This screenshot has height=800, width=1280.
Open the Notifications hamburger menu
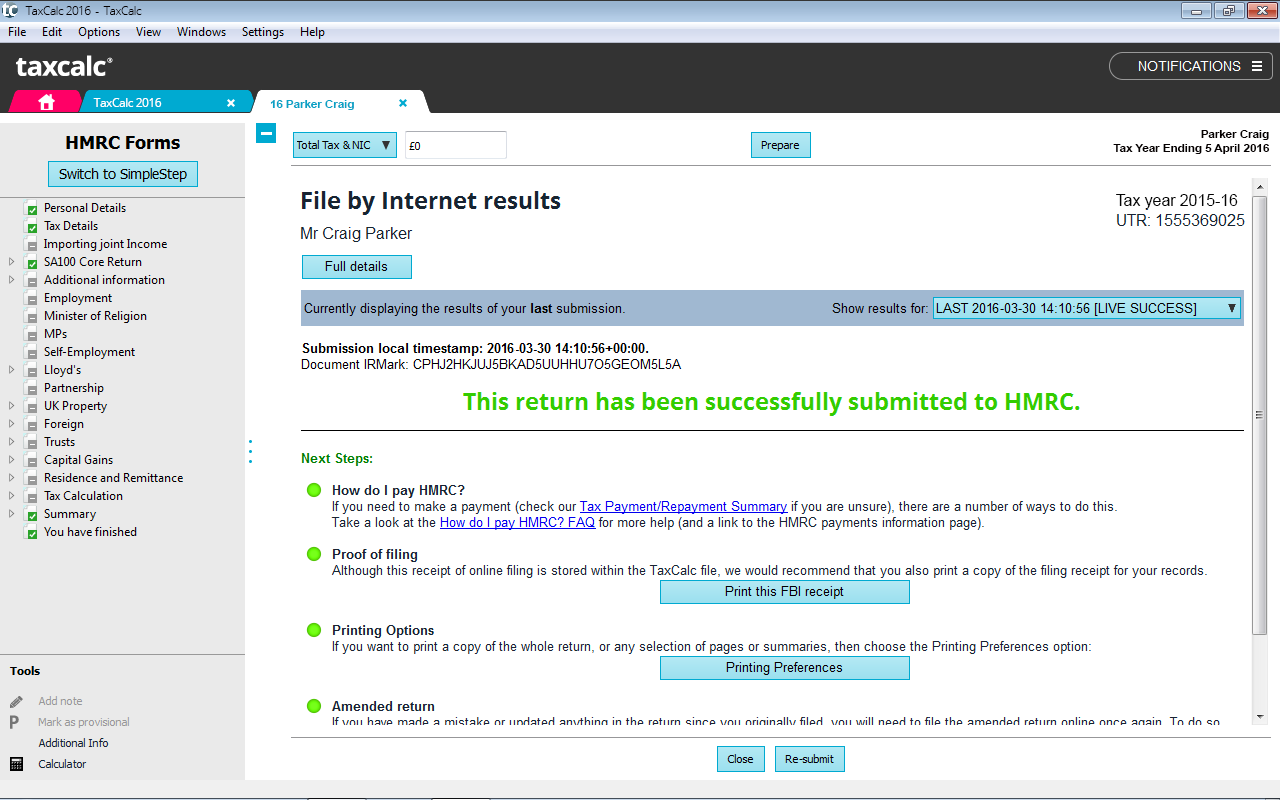tap(1257, 66)
